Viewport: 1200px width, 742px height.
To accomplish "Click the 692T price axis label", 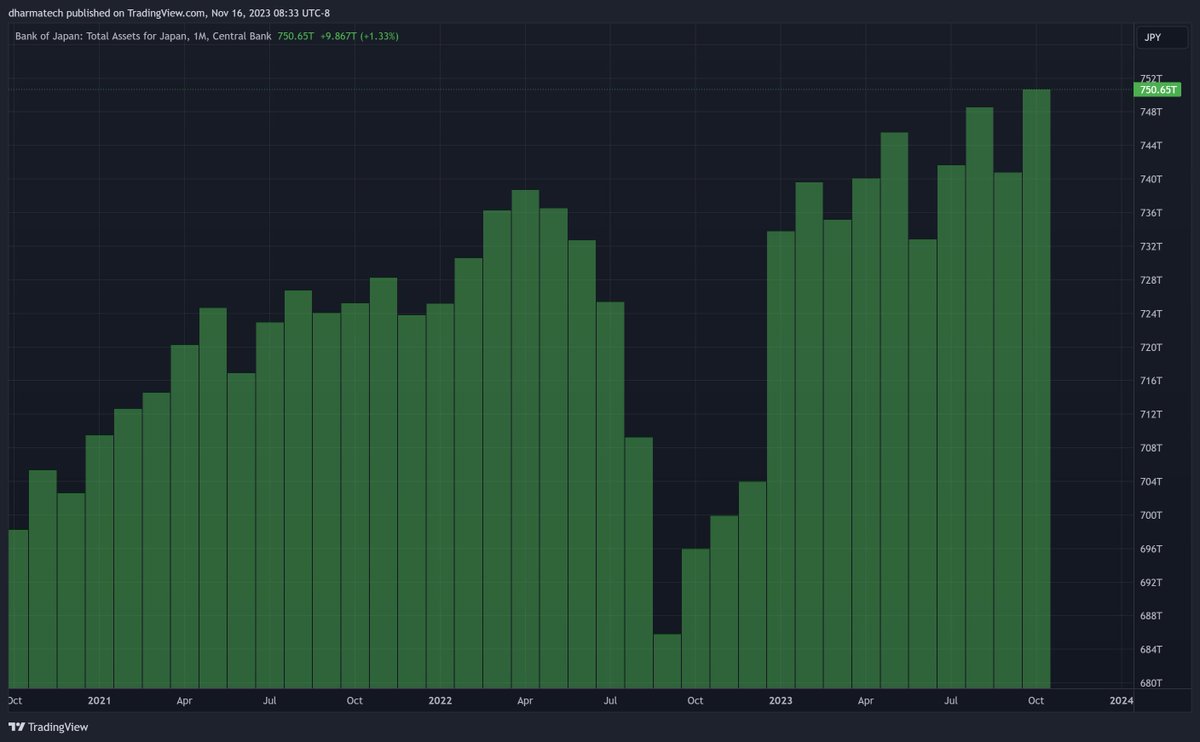I will [1151, 582].
